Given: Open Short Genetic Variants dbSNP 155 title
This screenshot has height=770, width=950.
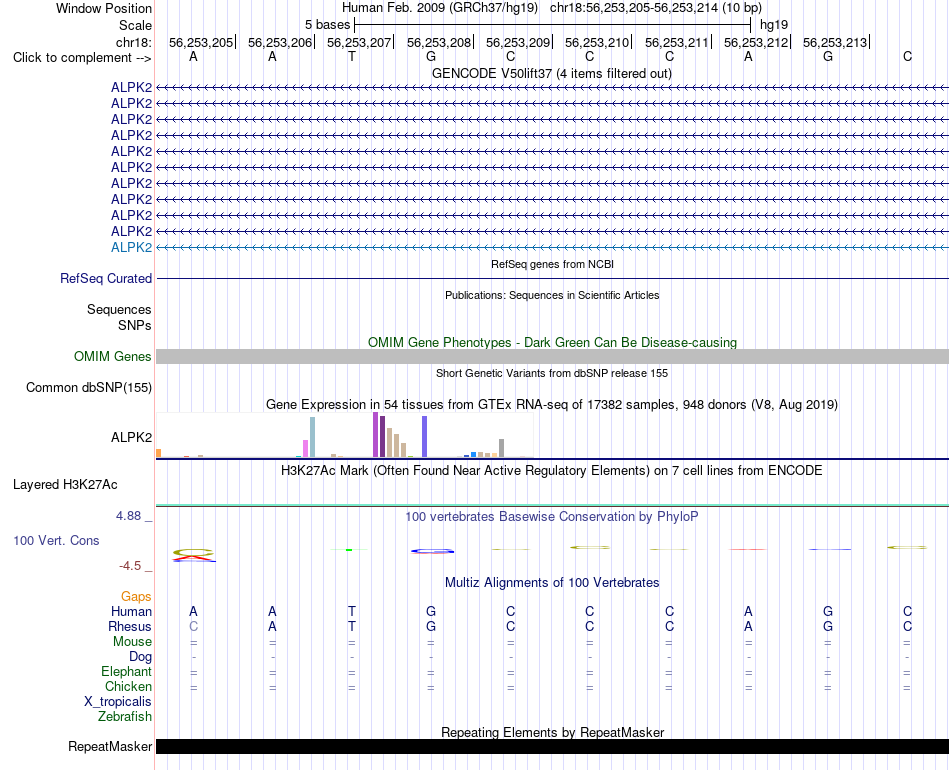Looking at the screenshot, I should coord(552,373).
